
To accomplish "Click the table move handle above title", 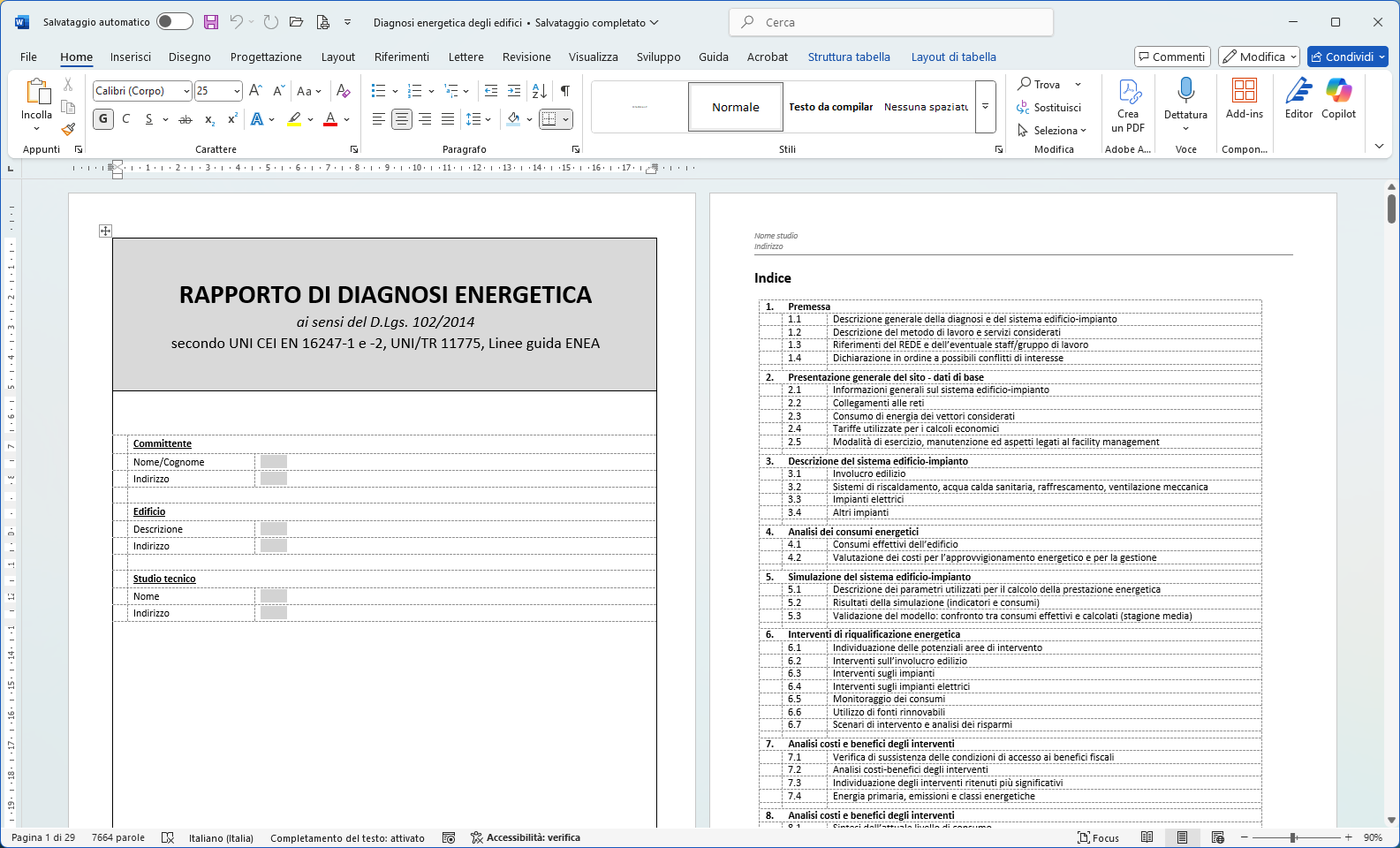I will click(x=105, y=231).
